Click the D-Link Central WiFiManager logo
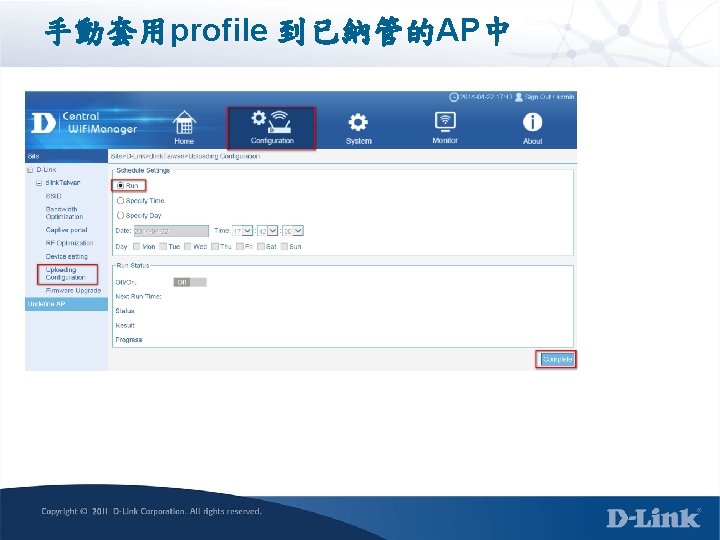Image resolution: width=720 pixels, height=540 pixels. (x=84, y=123)
